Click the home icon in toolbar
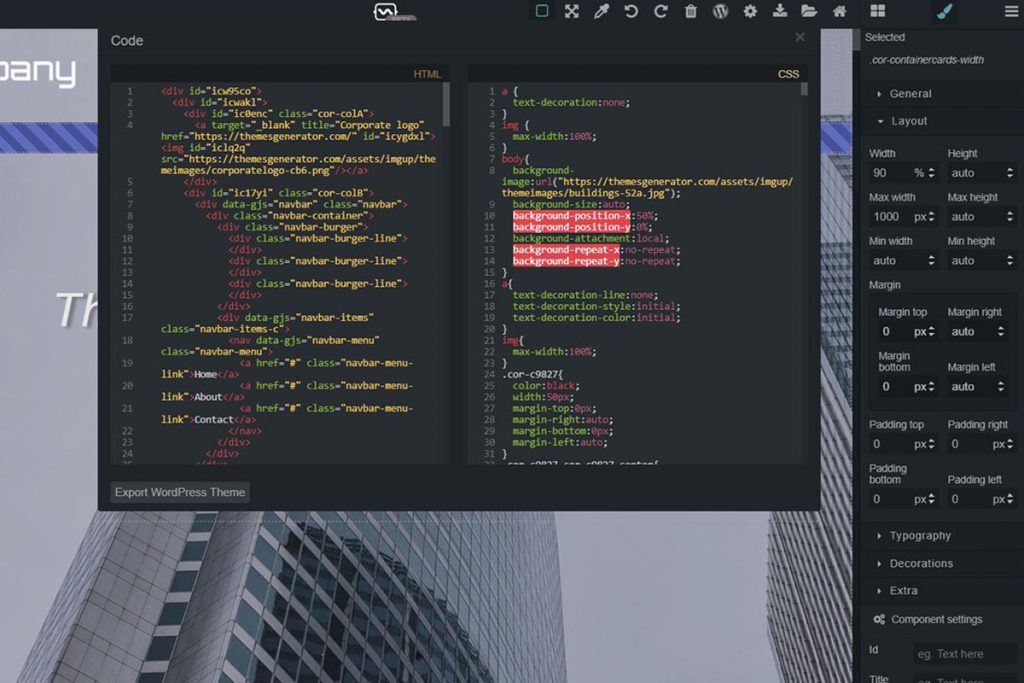1024x683 pixels. coord(840,10)
